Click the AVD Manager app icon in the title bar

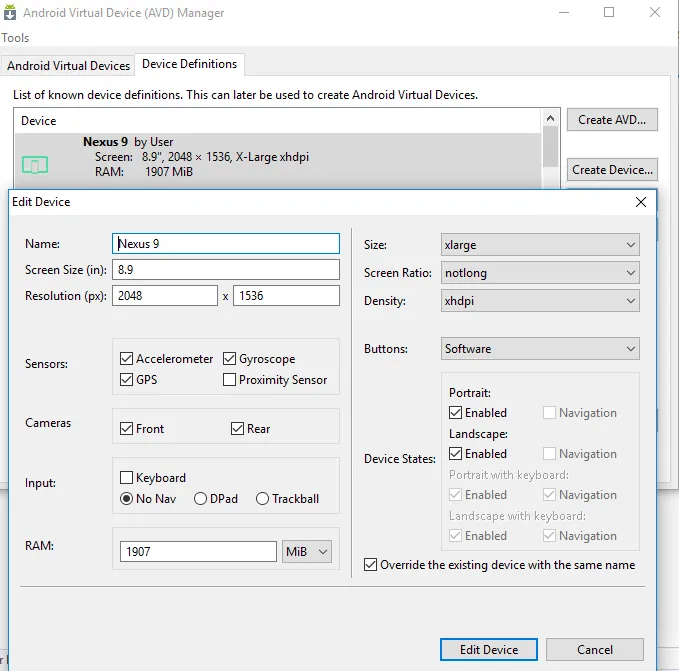10,12
